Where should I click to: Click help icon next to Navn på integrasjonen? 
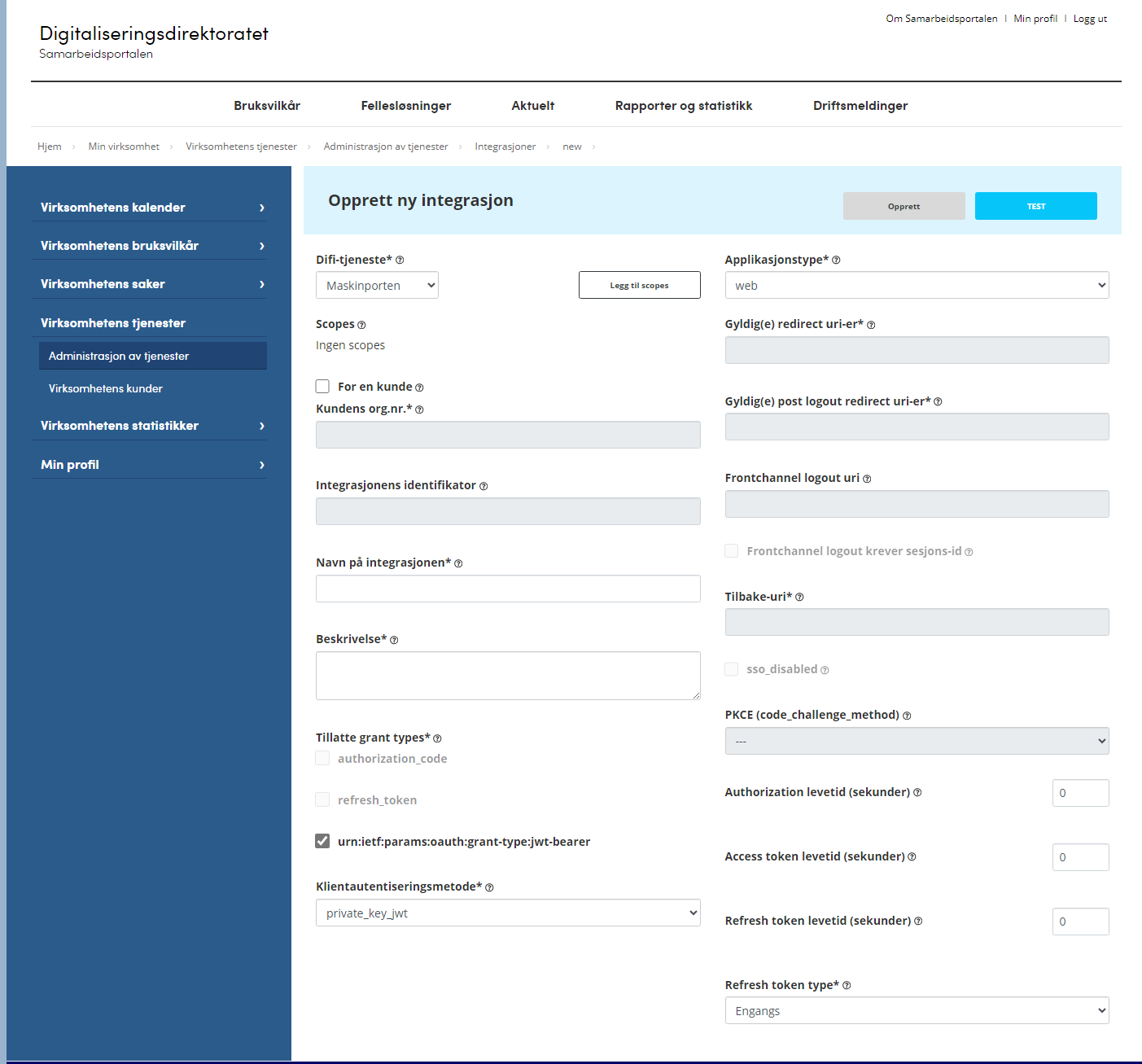458,563
